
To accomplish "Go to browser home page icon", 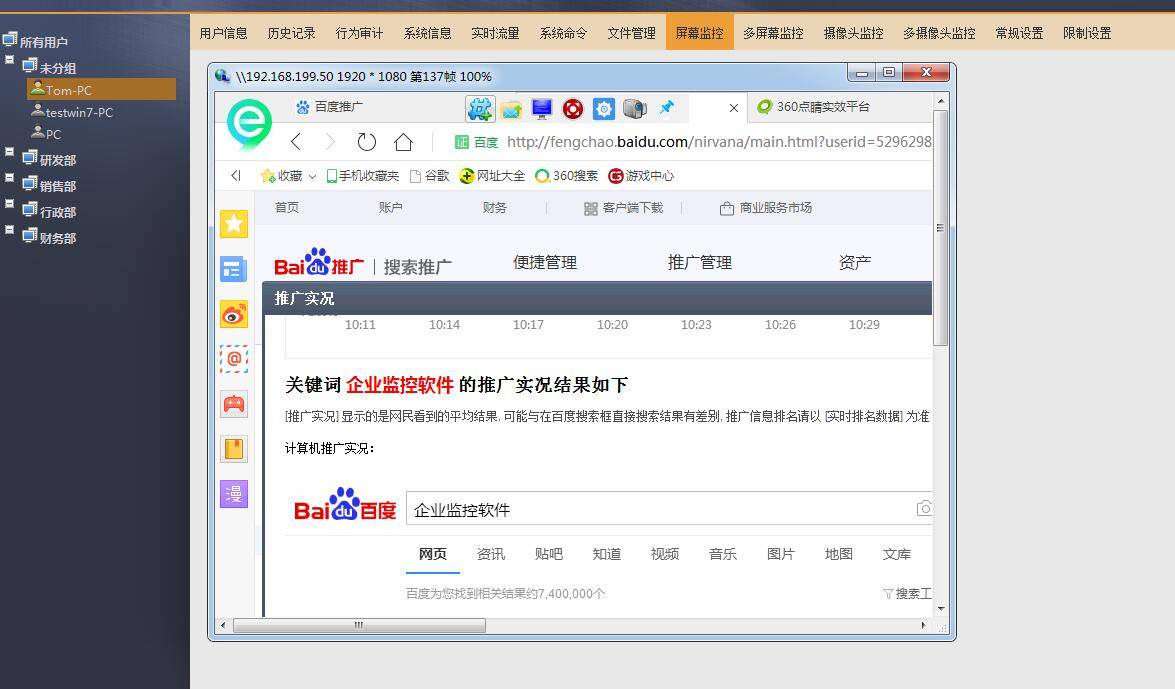I will [403, 142].
